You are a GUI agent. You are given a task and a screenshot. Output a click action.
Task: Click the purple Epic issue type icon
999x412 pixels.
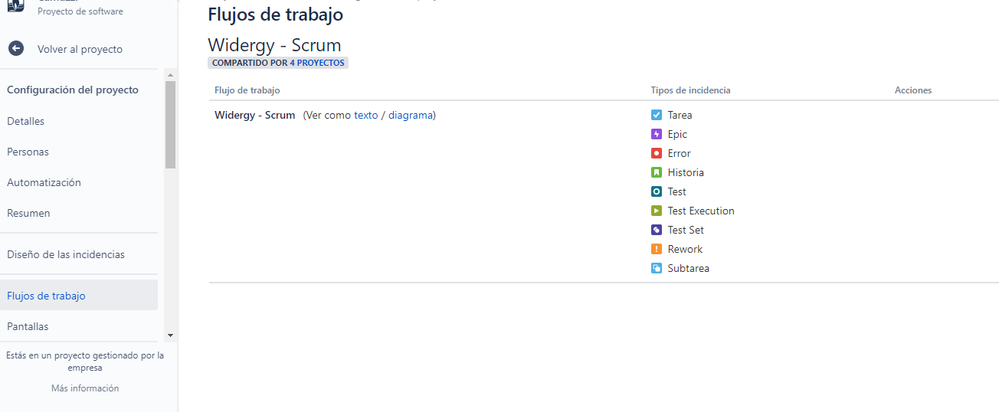656,134
